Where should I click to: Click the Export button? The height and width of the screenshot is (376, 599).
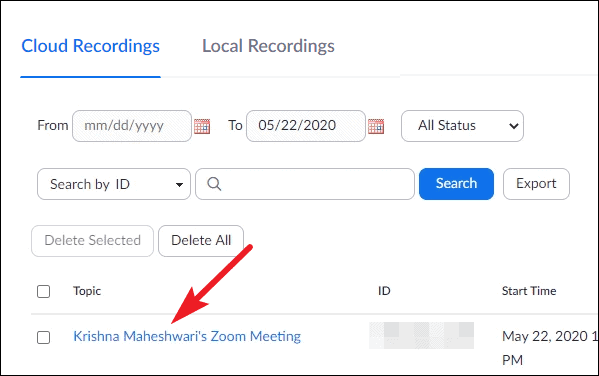click(536, 184)
